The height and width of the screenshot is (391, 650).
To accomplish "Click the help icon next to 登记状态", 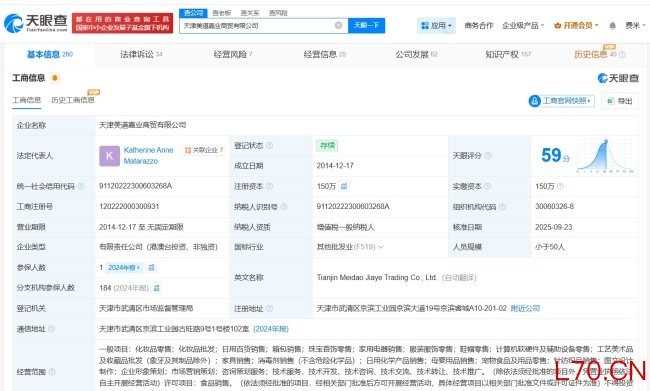I will [269, 145].
